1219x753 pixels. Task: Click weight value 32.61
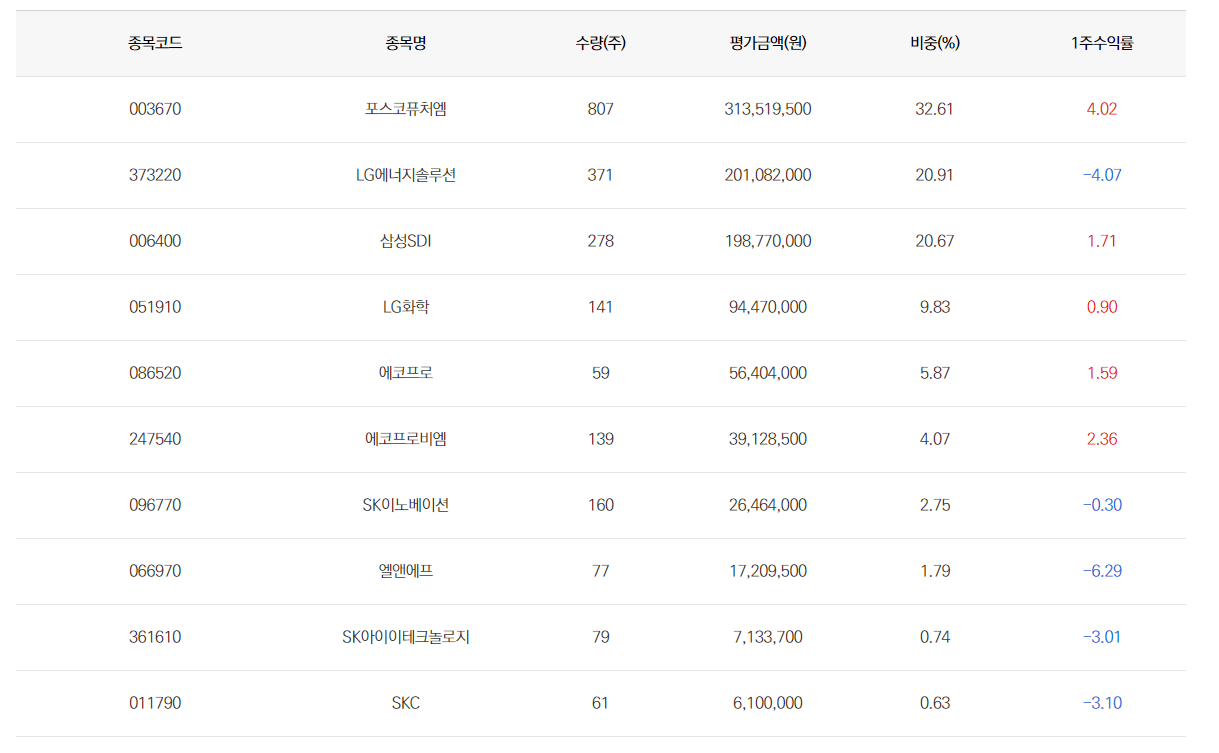click(x=935, y=109)
